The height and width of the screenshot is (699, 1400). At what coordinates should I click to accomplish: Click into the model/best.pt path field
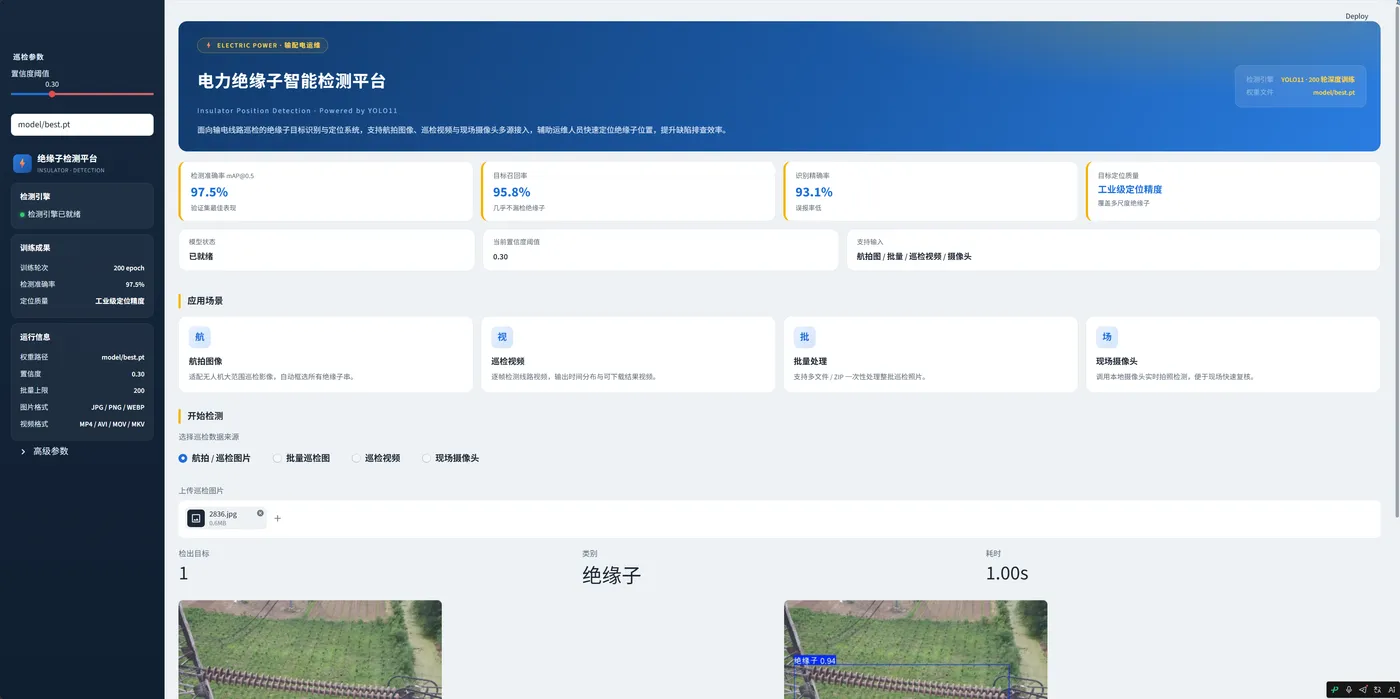82,124
